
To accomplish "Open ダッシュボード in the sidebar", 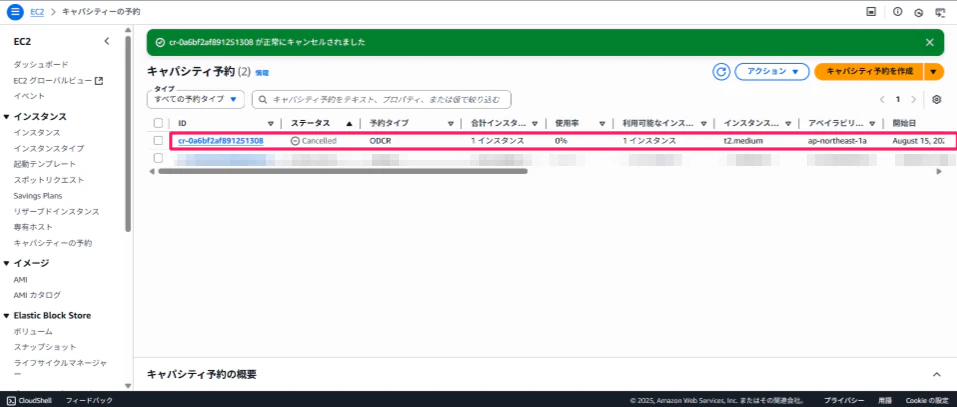I will click(x=41, y=64).
